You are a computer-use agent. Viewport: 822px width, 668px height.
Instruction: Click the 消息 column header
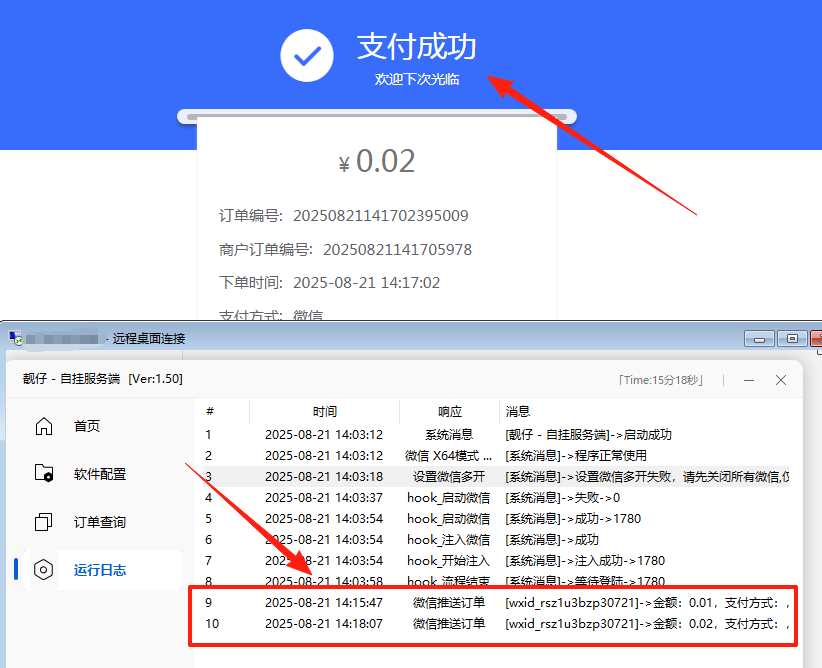coord(518,412)
